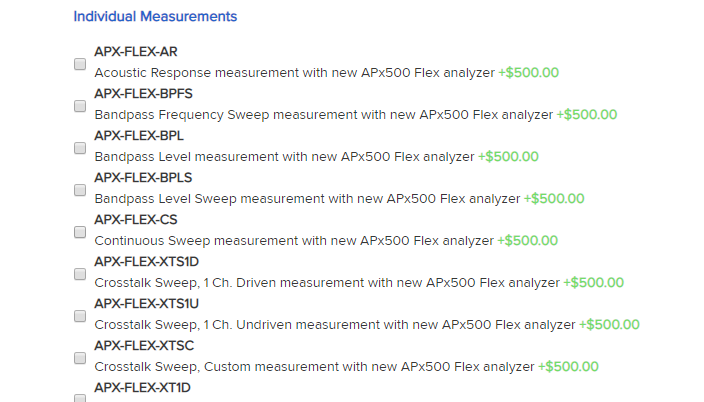Click the APX-FLEX-XT1D label text

click(142, 388)
